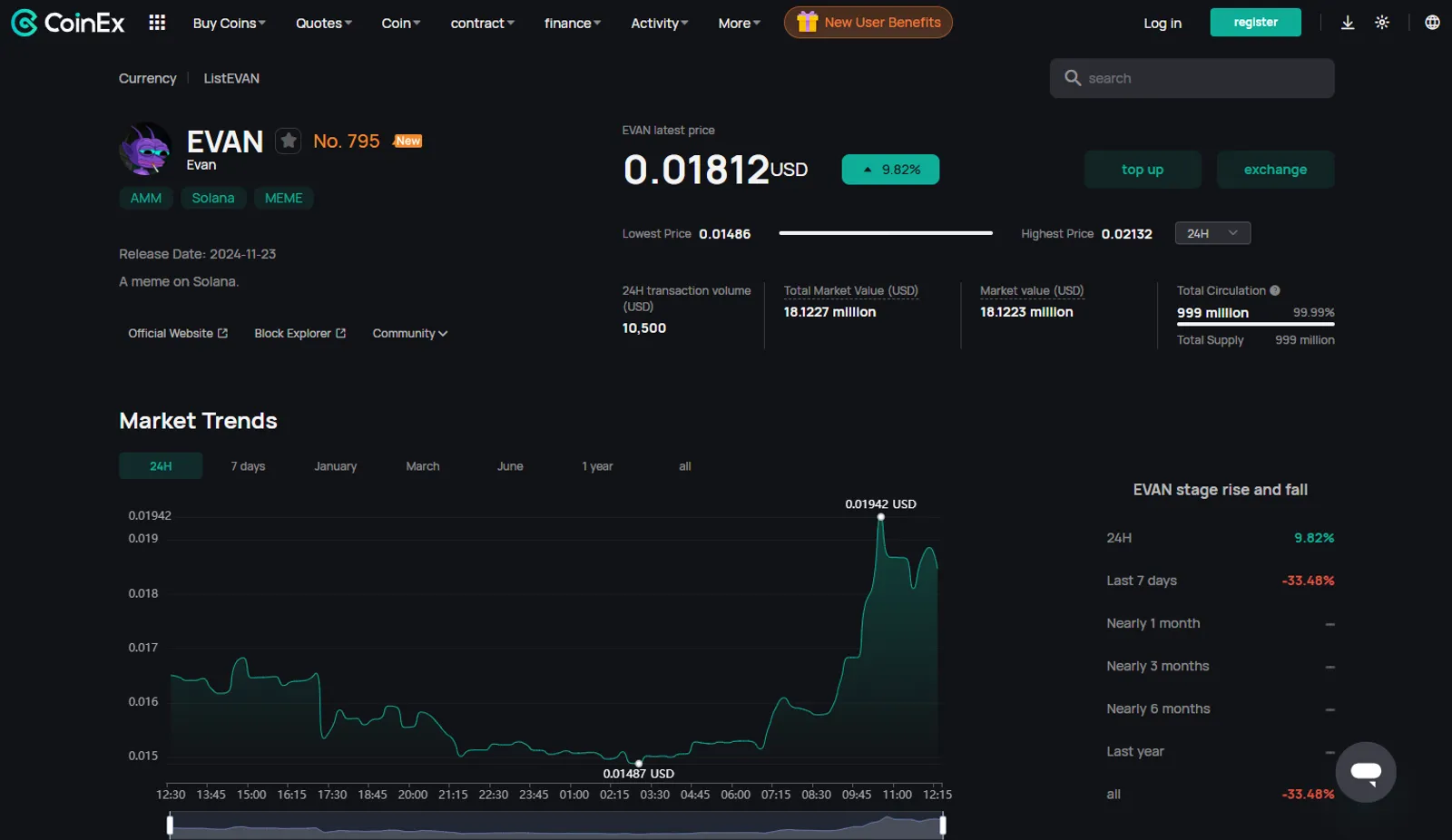Click the Solana tag

pyautogui.click(x=213, y=198)
